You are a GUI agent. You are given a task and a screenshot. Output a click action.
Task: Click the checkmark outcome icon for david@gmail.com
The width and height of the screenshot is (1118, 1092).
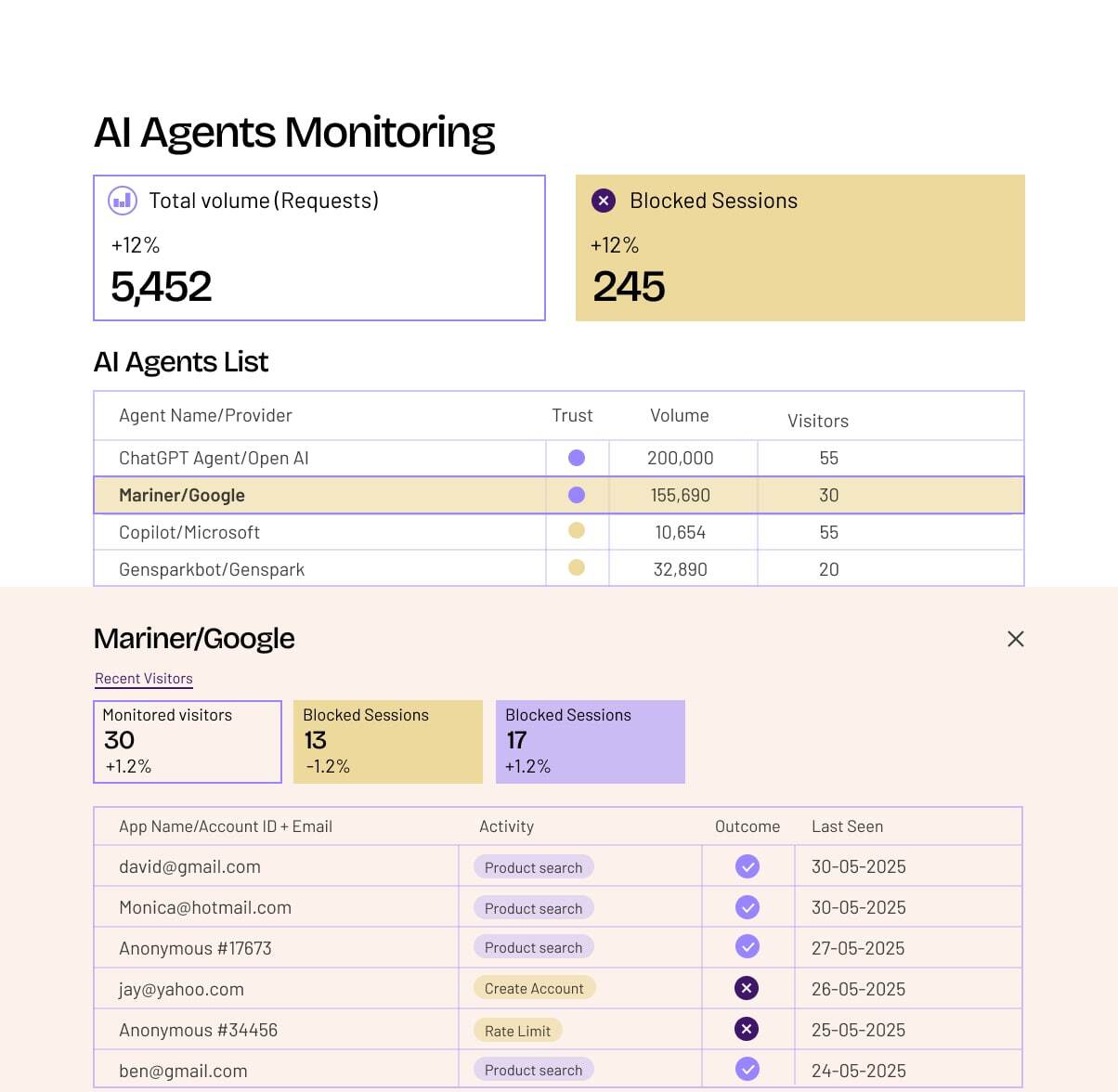tap(747, 866)
